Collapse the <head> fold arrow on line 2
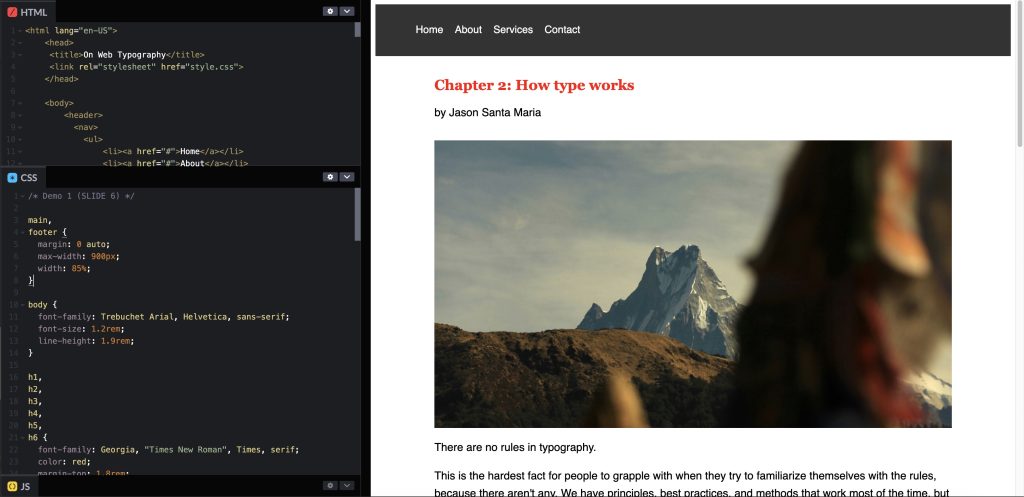 coord(21,42)
